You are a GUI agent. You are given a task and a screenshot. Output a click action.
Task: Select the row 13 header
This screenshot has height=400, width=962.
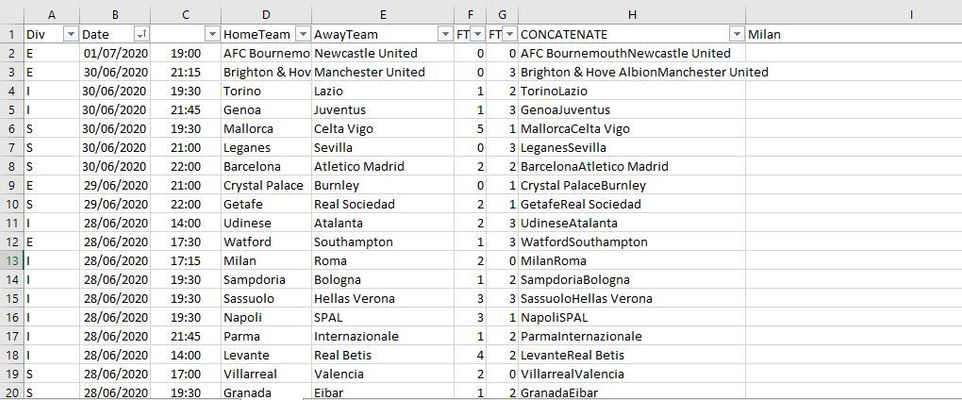click(x=11, y=261)
